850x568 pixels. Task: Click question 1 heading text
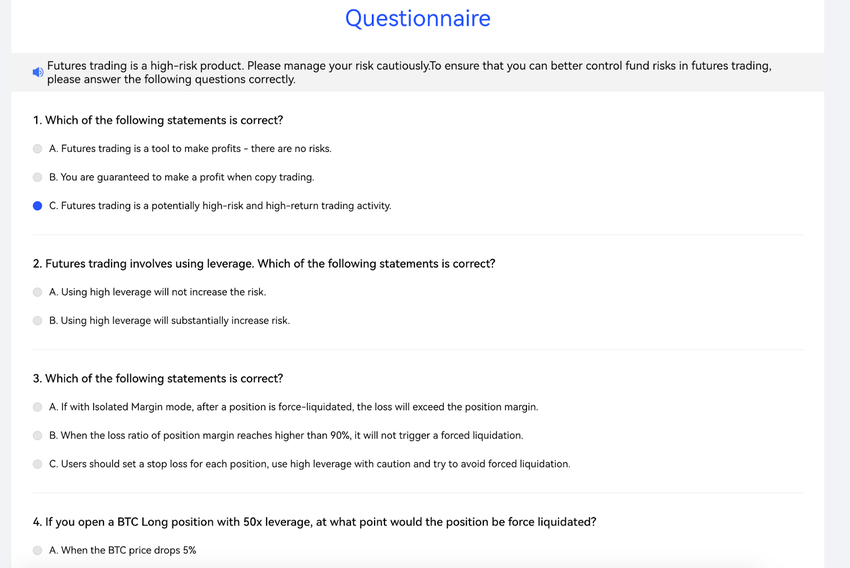click(x=158, y=120)
